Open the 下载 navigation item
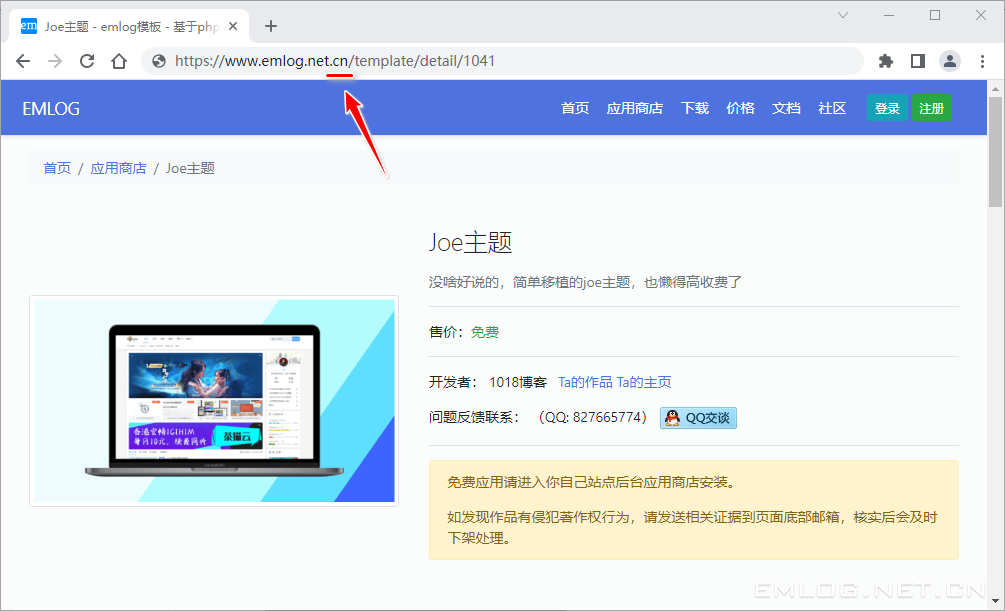 tap(695, 108)
